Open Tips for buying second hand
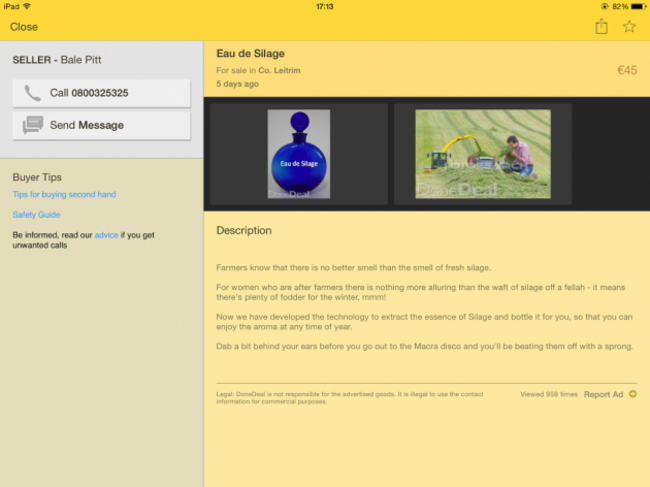Viewport: 650px width, 487px height. point(64,194)
